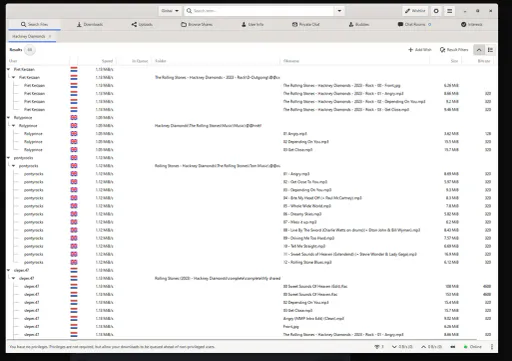This screenshot has height=361, width=512.
Task: Open the Wishlist button
Action: coord(415,11)
